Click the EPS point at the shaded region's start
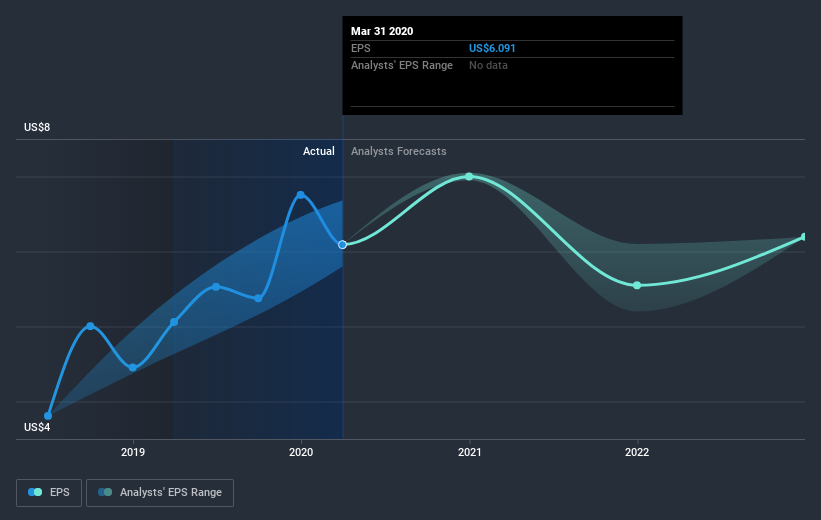Image resolution: width=821 pixels, height=520 pixels. (x=174, y=322)
